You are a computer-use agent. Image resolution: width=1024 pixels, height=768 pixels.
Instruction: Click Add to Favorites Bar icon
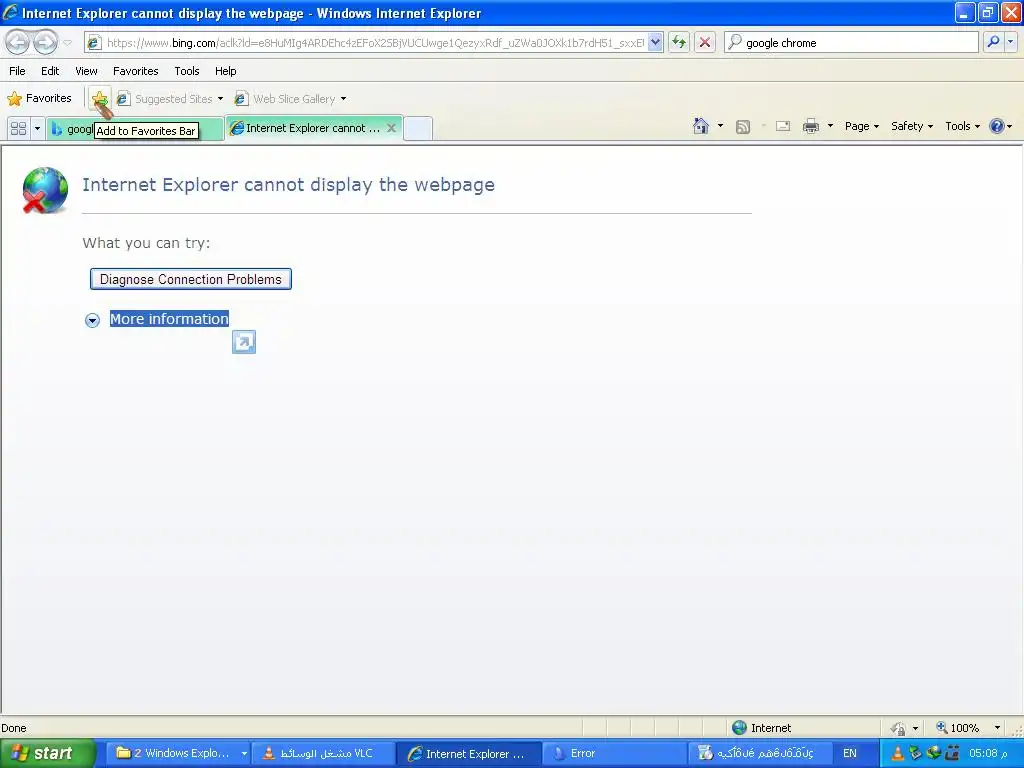(100, 99)
